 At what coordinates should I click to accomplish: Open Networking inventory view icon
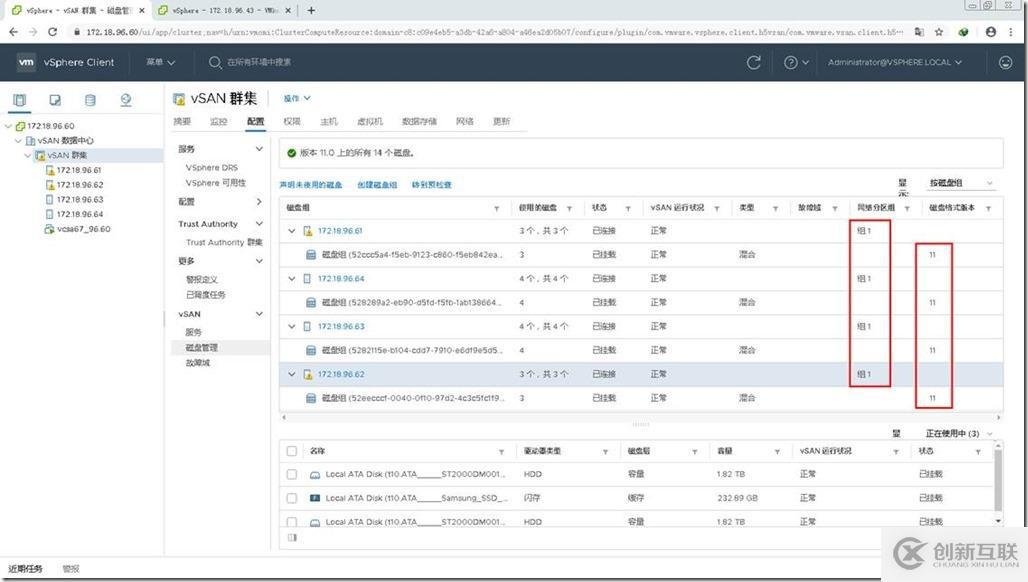click(x=126, y=100)
